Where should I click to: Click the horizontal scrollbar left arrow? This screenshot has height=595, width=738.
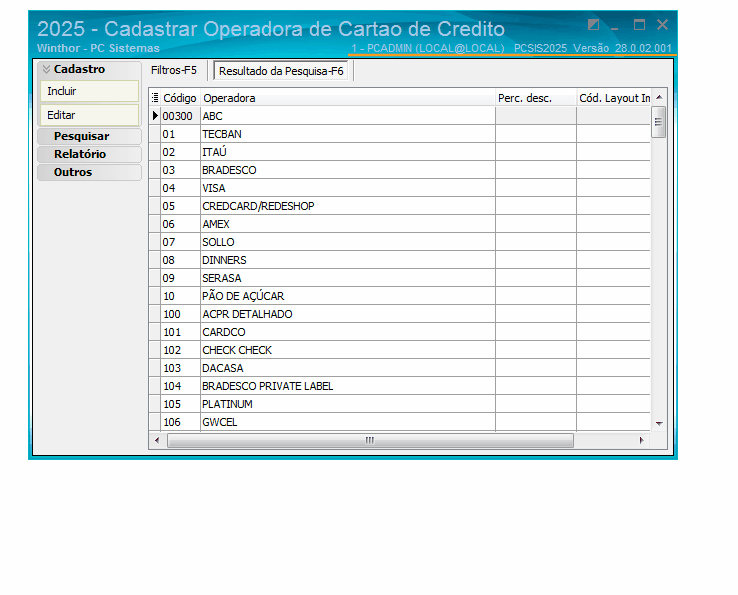pos(157,441)
